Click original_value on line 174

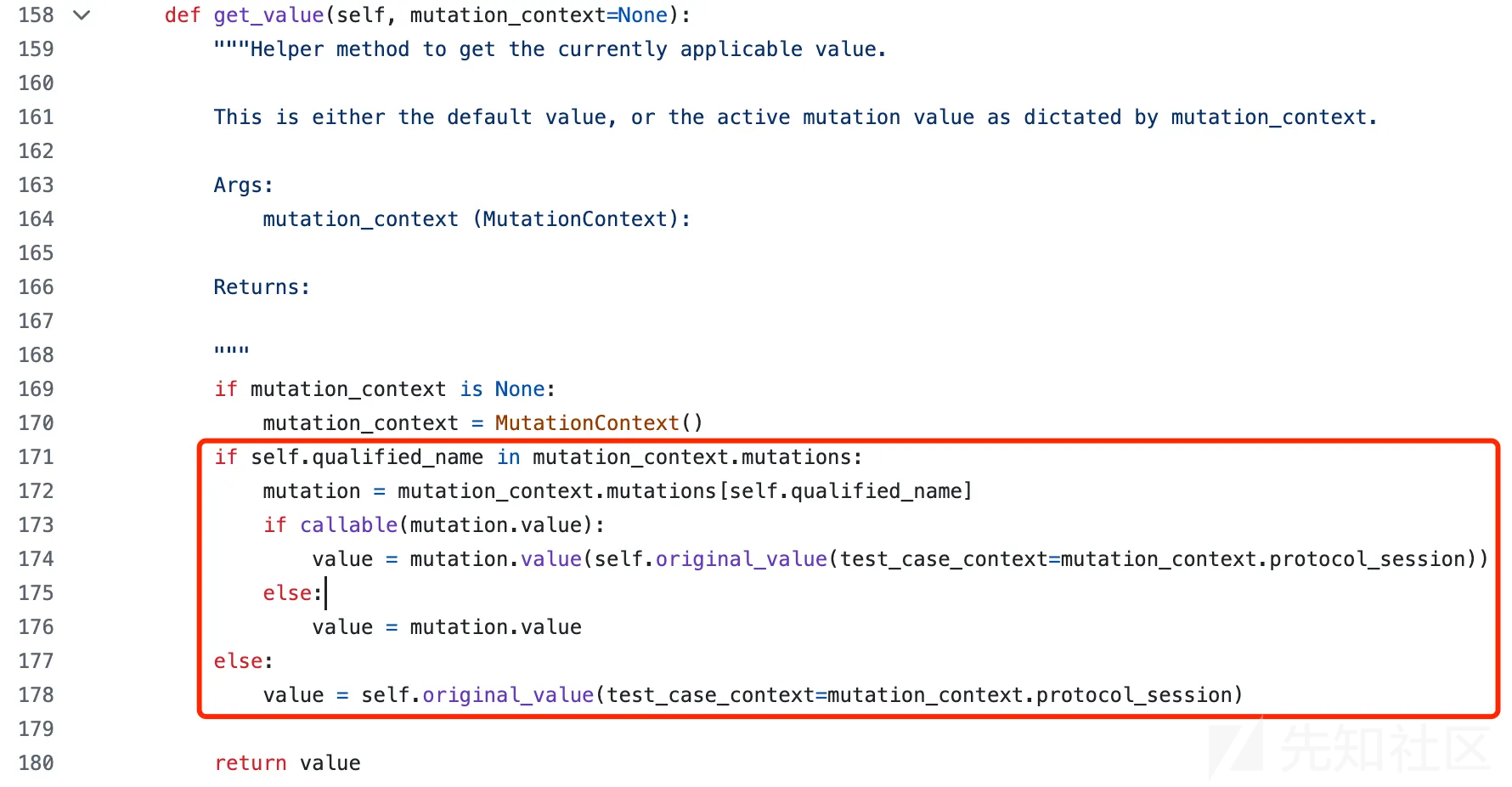[x=741, y=559]
